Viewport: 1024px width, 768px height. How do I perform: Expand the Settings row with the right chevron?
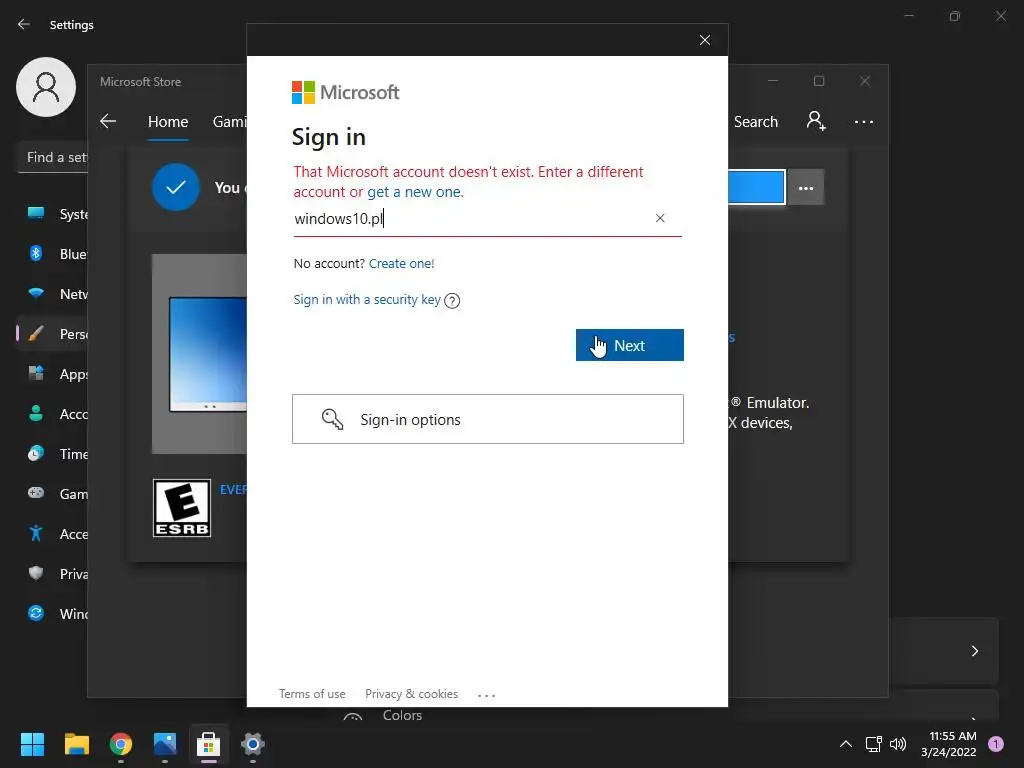click(x=974, y=651)
